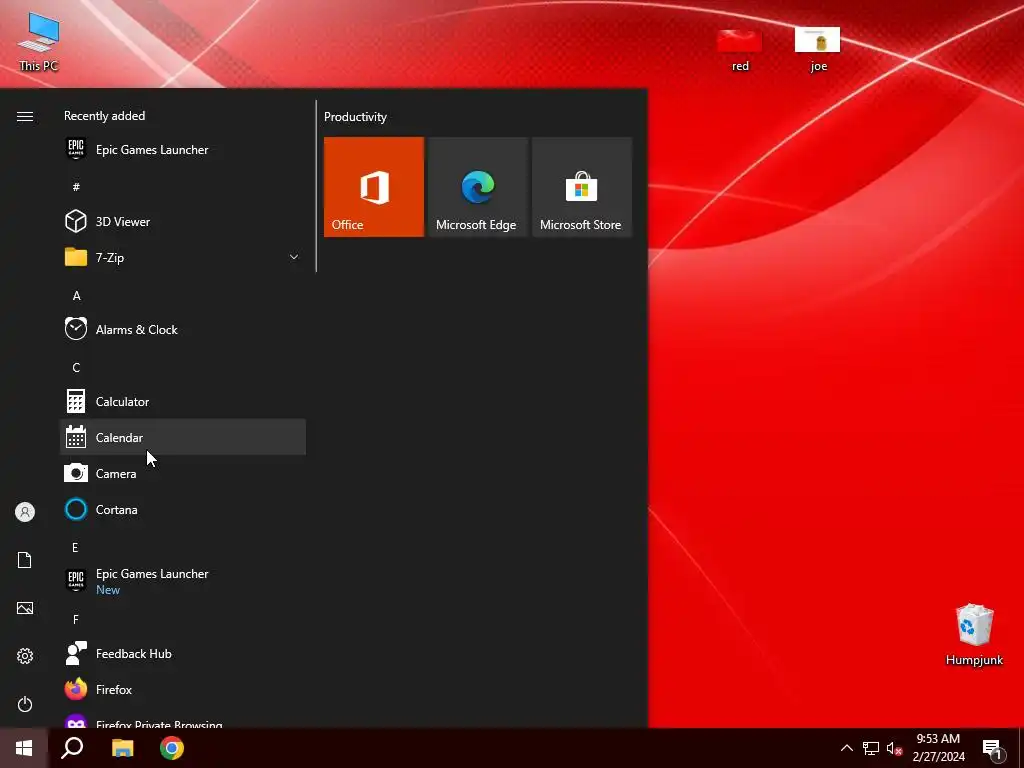The image size is (1024, 768).
Task: Launch Firefox from Start menu
Action: (183, 690)
